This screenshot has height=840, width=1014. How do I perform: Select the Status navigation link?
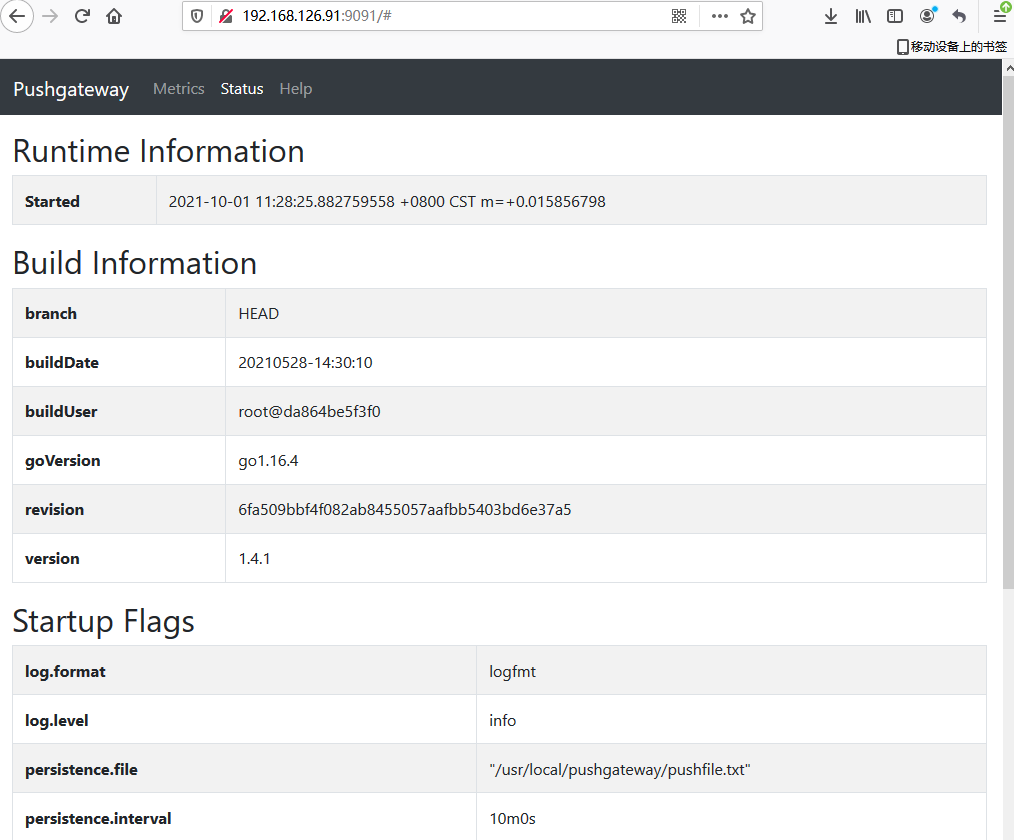point(241,89)
